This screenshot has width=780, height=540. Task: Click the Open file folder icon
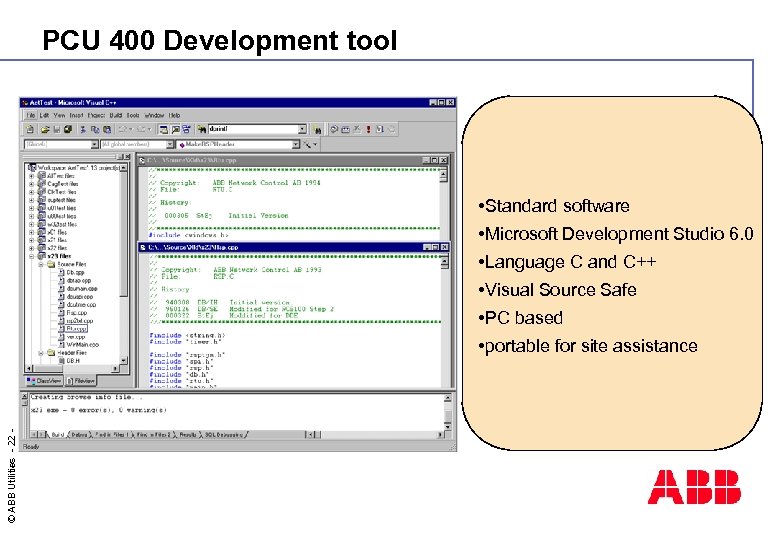(x=45, y=130)
